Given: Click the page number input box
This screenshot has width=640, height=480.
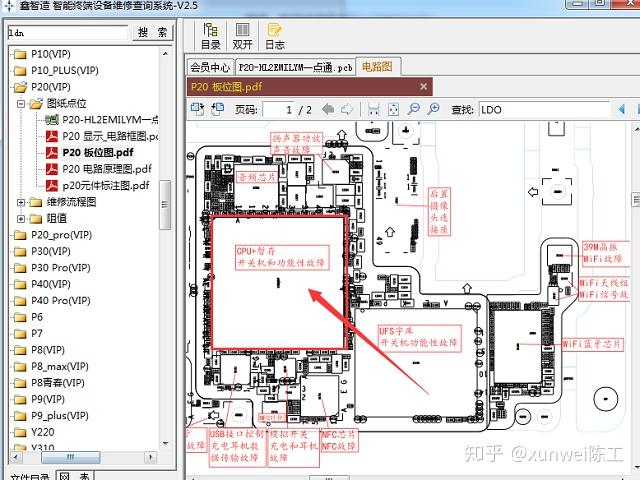Looking at the screenshot, I should (279, 109).
